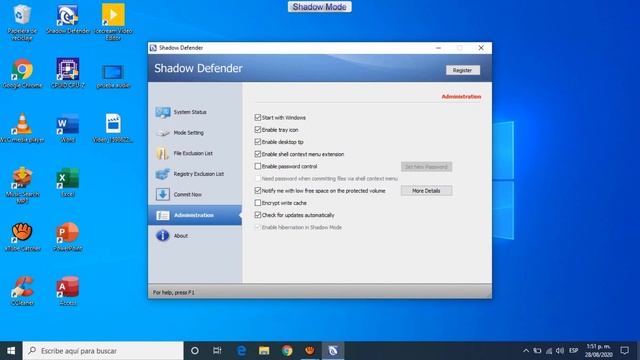This screenshot has height=360, width=640.
Task: Go to the System Status tab
Action: (x=195, y=112)
